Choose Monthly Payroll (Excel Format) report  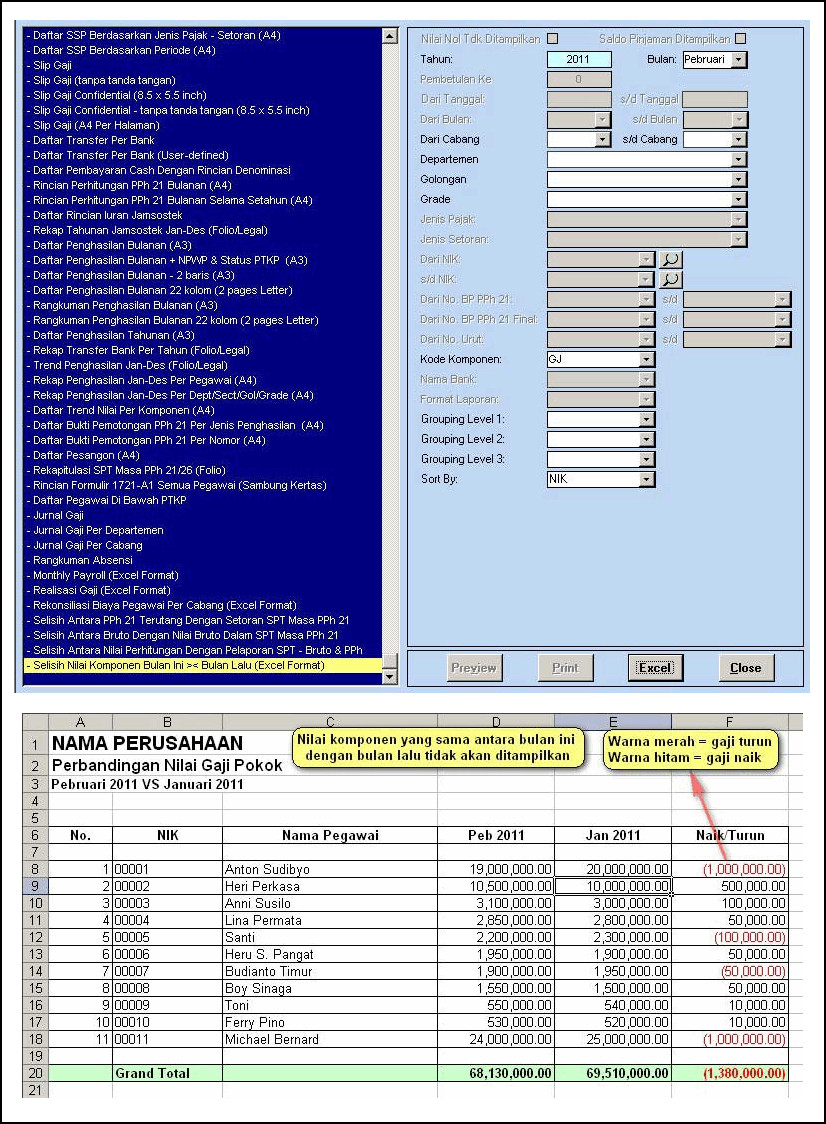(105, 575)
